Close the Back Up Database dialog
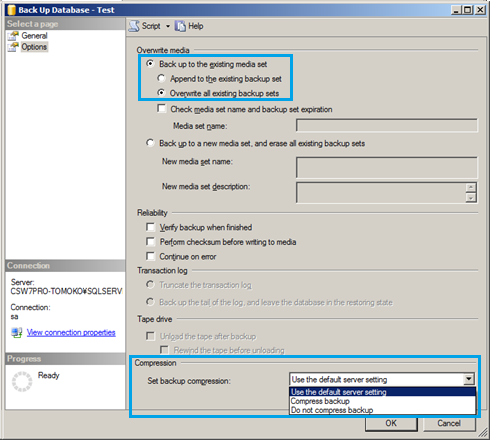This screenshot has height=440, width=490. click(x=480, y=10)
